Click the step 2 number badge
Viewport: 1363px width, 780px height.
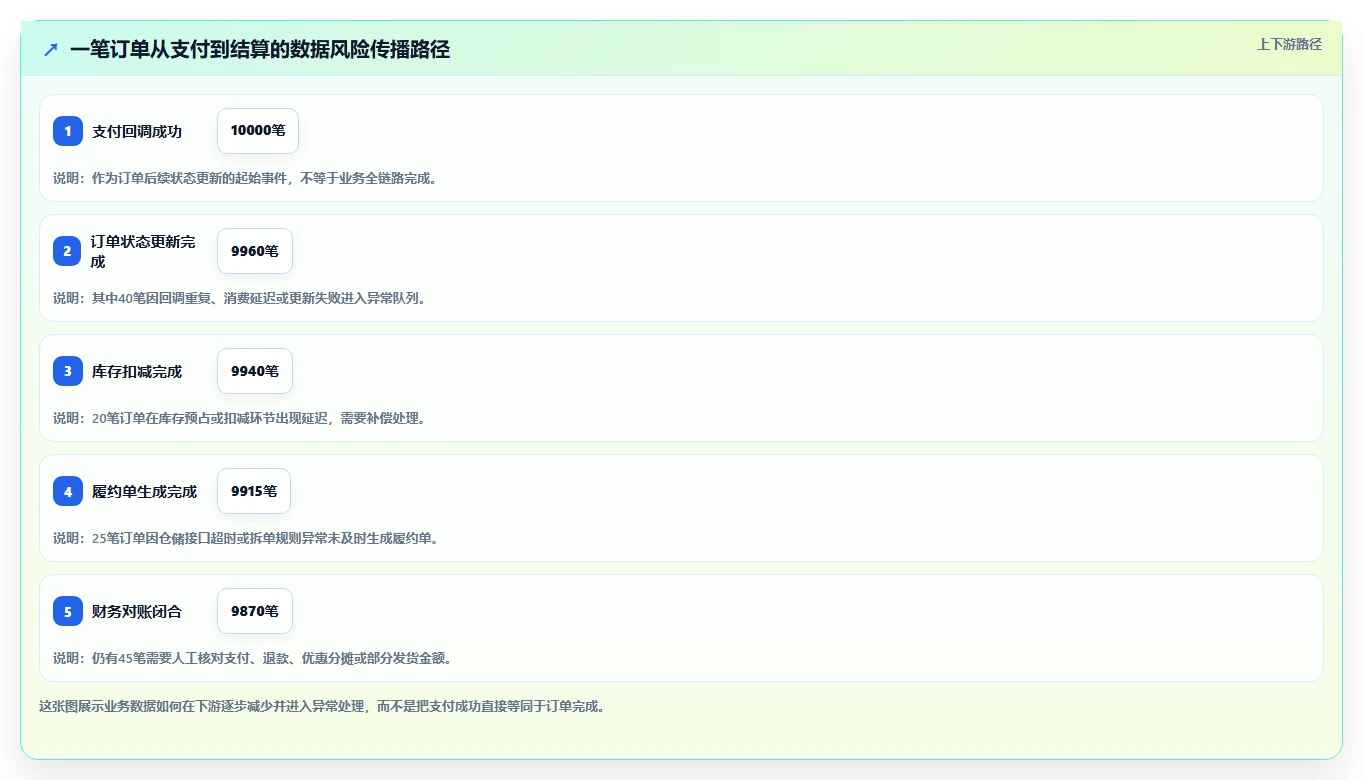pyautogui.click(x=68, y=251)
